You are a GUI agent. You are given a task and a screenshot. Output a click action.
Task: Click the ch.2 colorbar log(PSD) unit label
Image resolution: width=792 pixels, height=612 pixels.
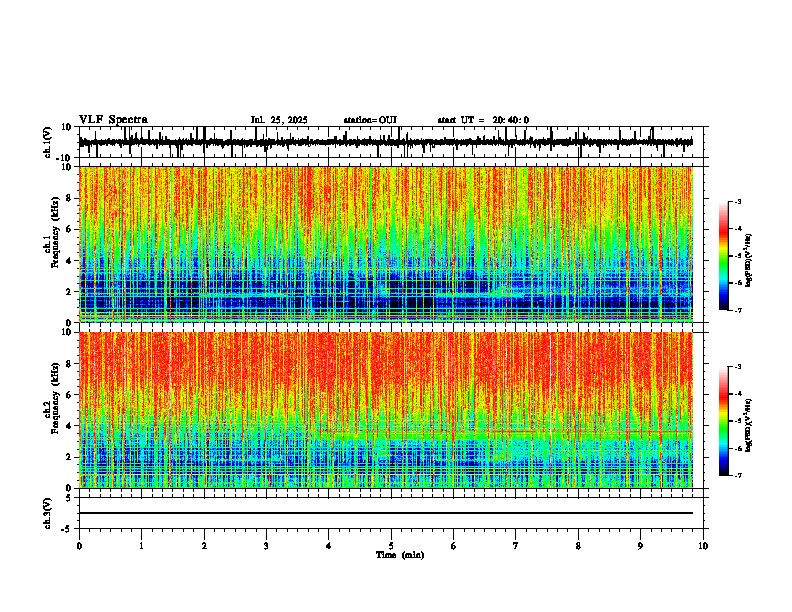(x=749, y=425)
